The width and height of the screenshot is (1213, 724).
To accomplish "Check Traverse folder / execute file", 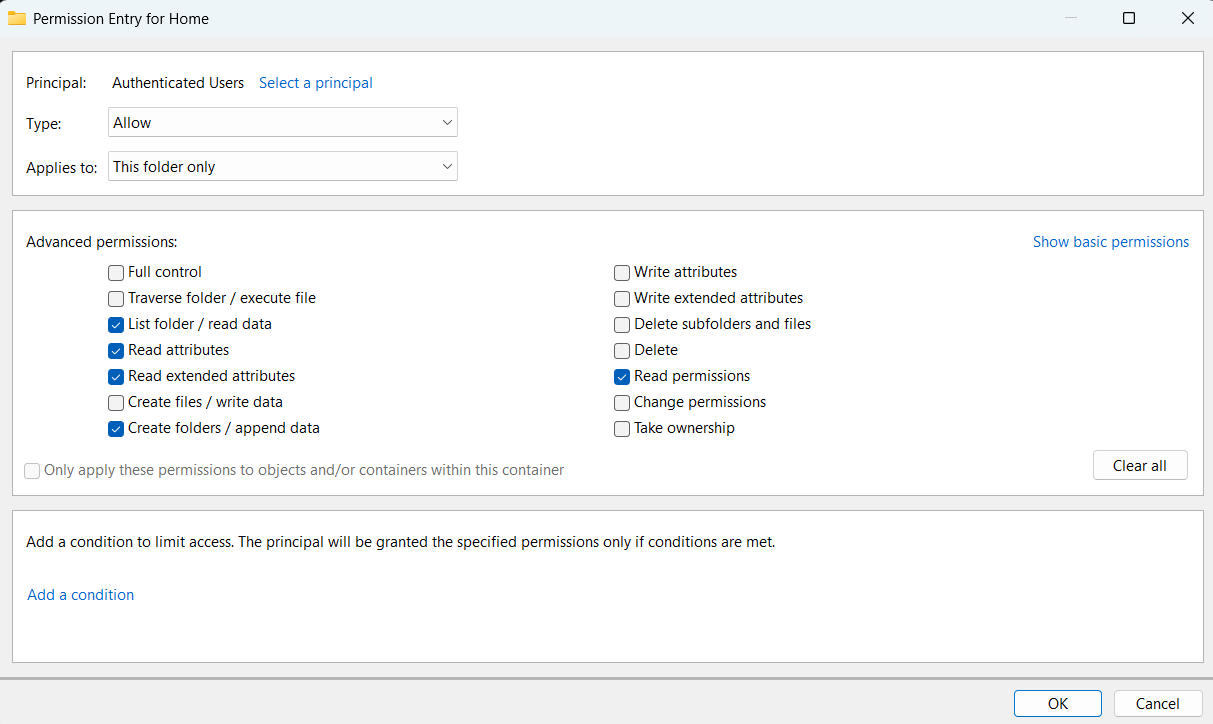I will click(x=116, y=298).
